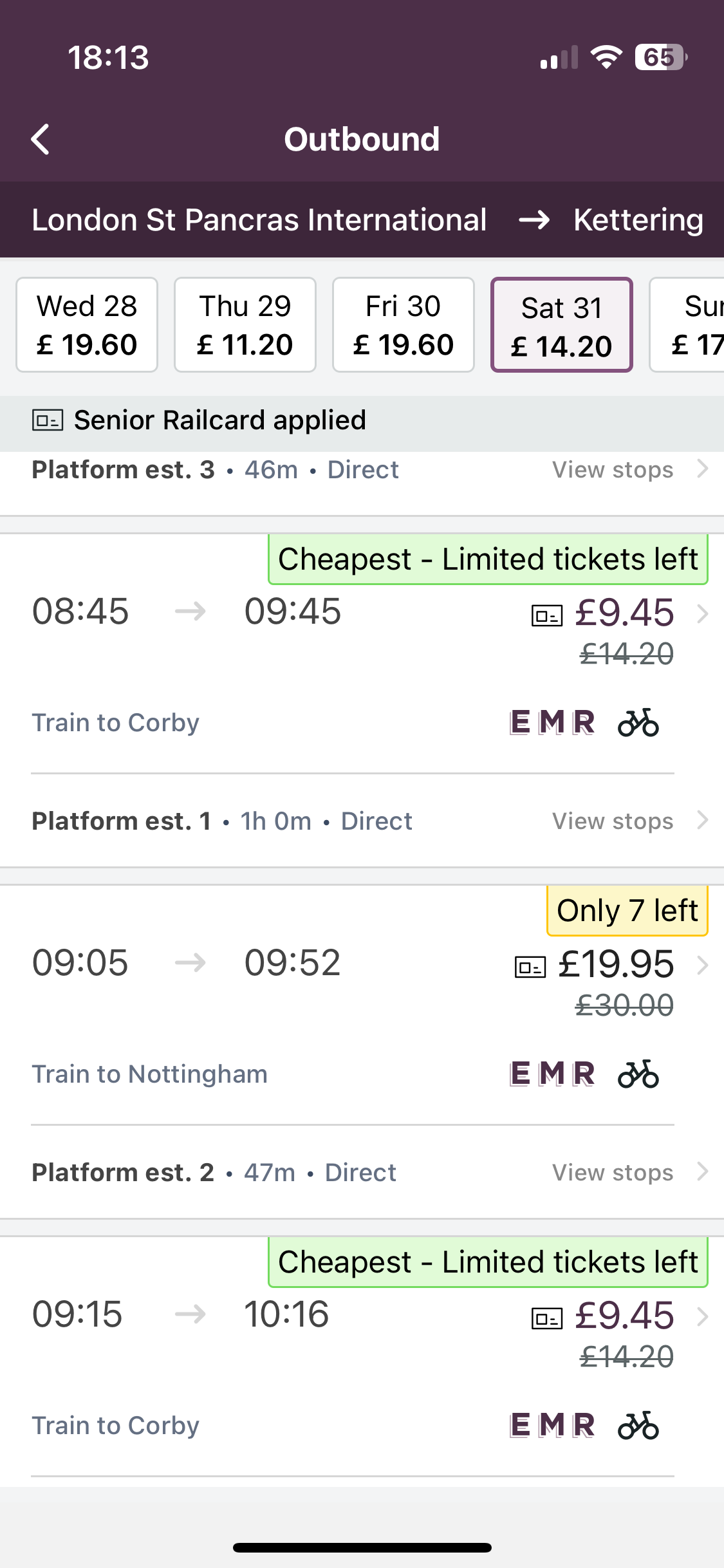Switch to Fri 30 date tab
Screen dimensions: 724x1568
pos(404,325)
